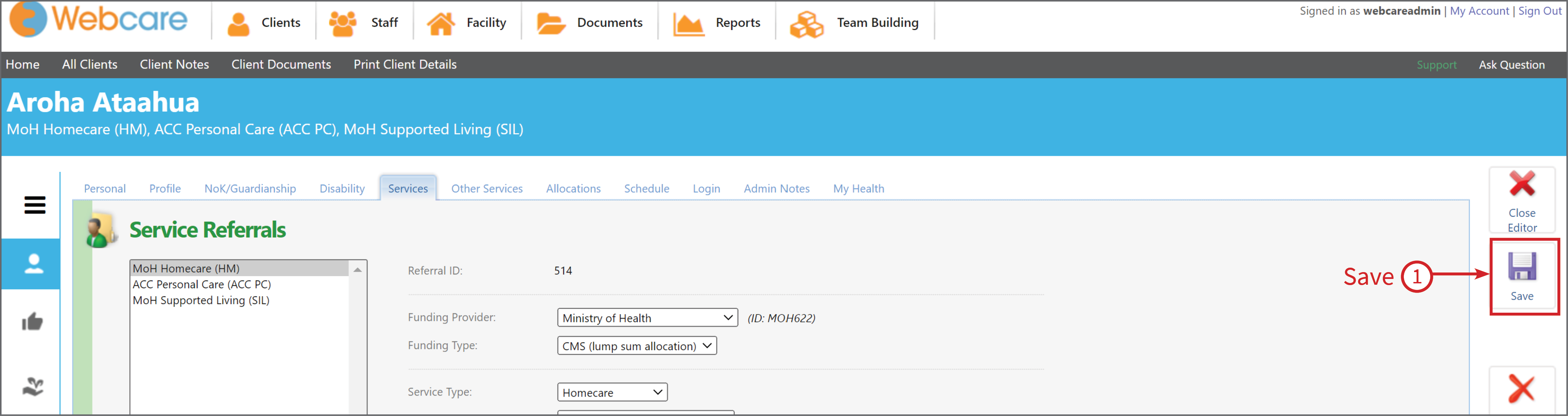1568x416 pixels.
Task: Switch to the NoK/Guardianship tab
Action: 250,189
